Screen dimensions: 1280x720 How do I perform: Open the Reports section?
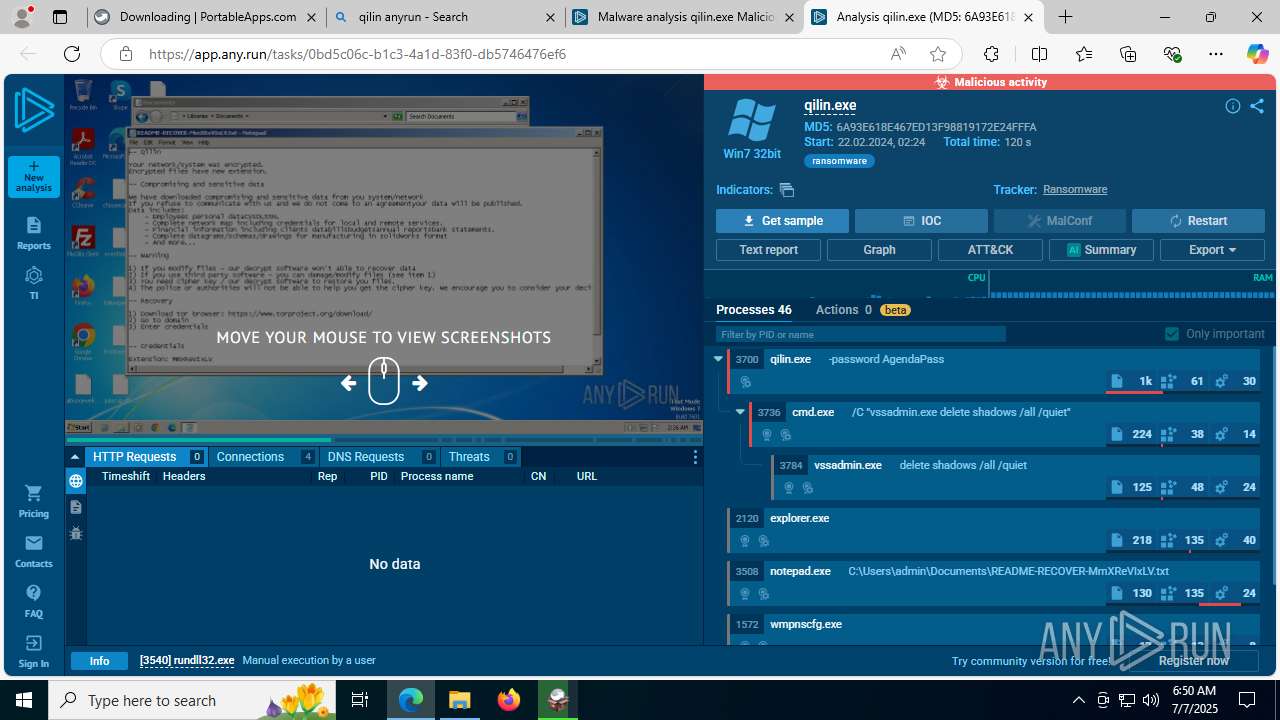pos(34,233)
